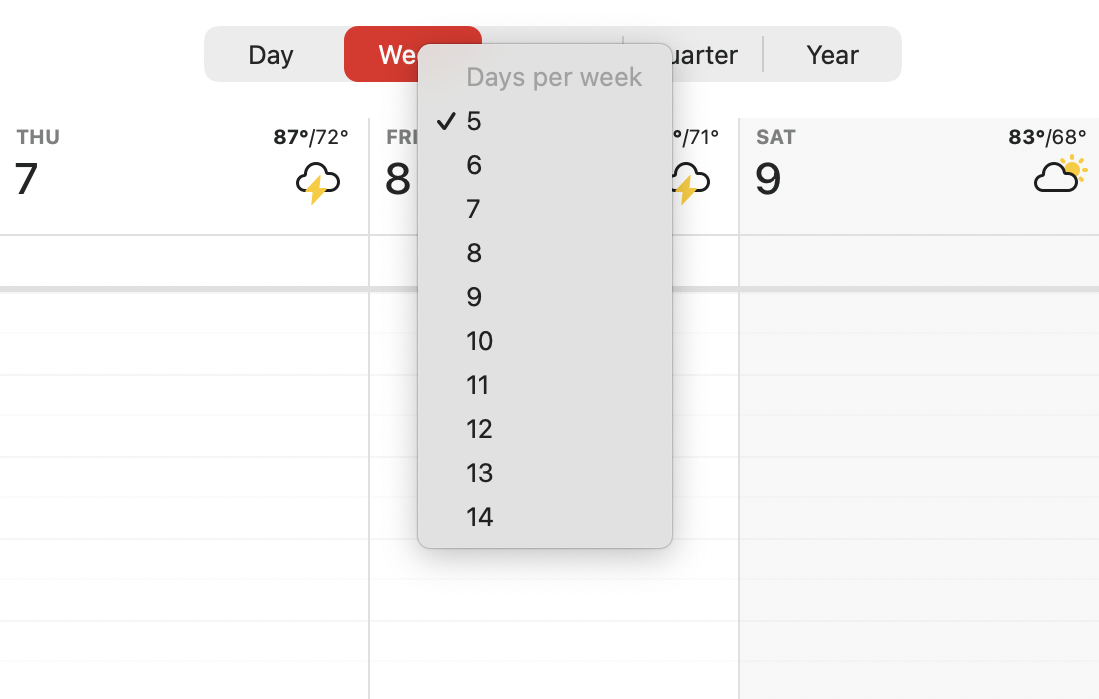
Task: Click Thursday's 87°/72° temperature forecast
Action: pos(311,137)
